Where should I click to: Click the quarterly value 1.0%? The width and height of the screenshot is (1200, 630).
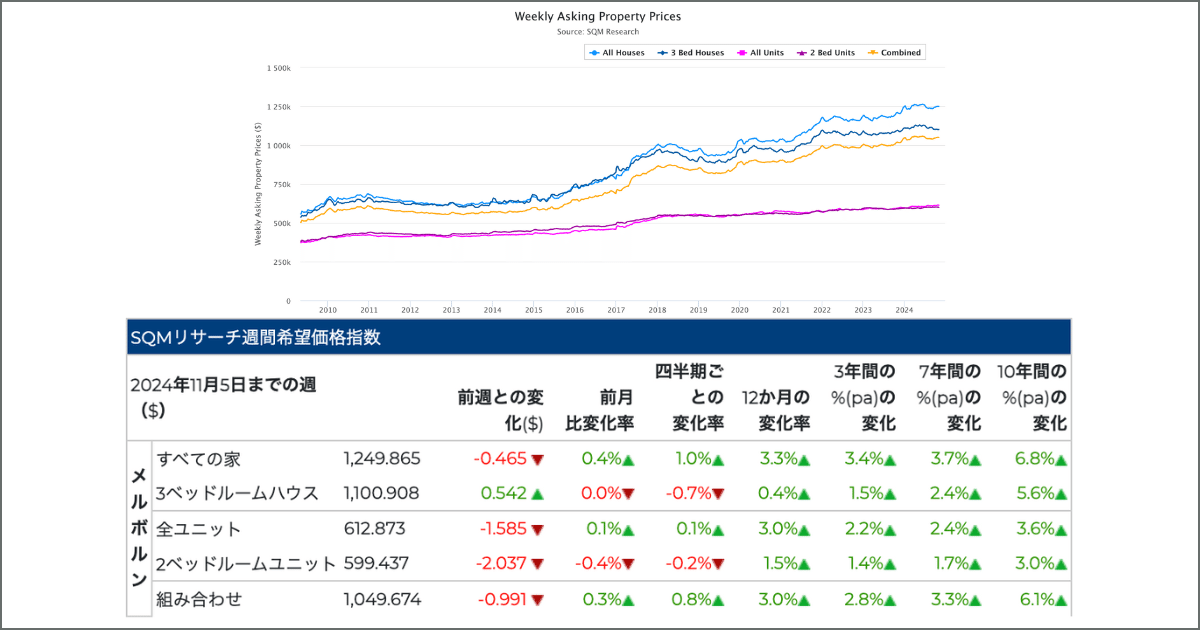(693, 459)
